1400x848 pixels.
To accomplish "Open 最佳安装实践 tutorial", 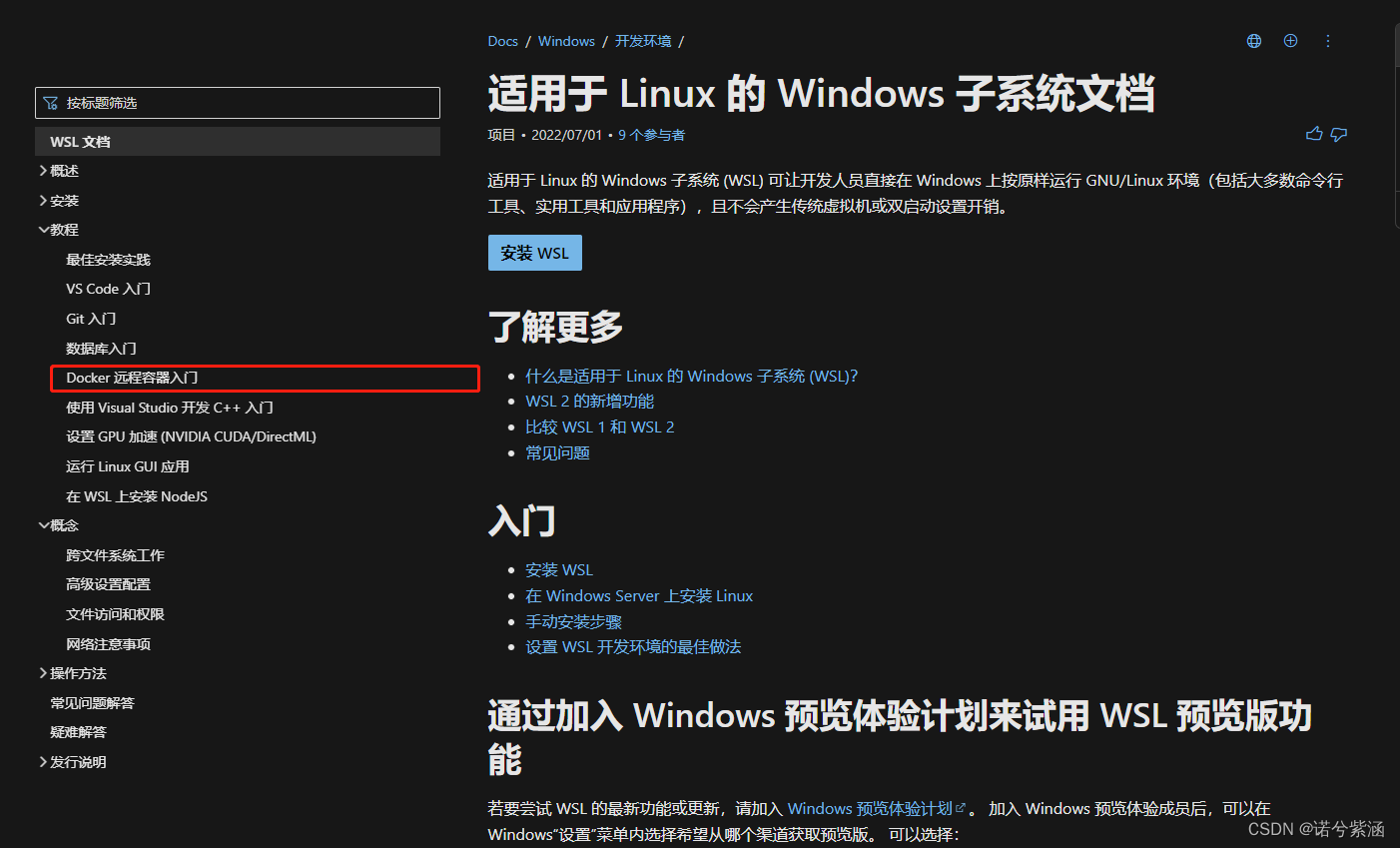I will [x=108, y=260].
